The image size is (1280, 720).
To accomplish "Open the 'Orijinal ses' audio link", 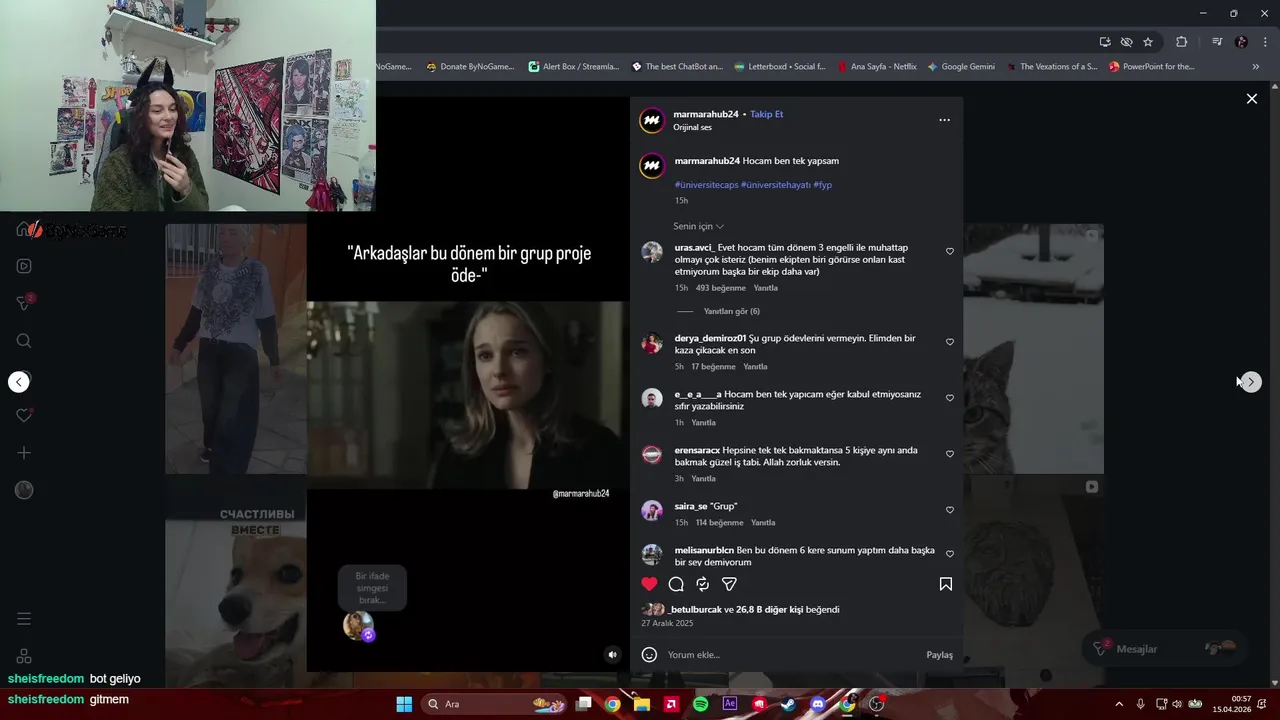I will pos(692,128).
